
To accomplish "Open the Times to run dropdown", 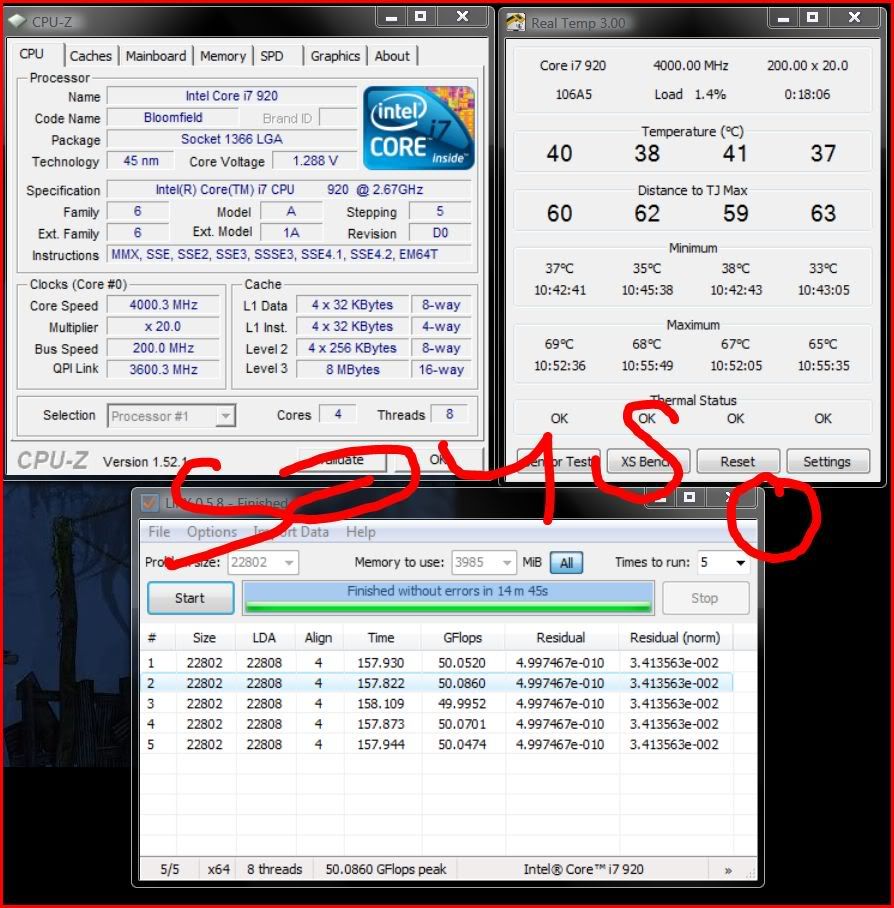I will point(740,563).
